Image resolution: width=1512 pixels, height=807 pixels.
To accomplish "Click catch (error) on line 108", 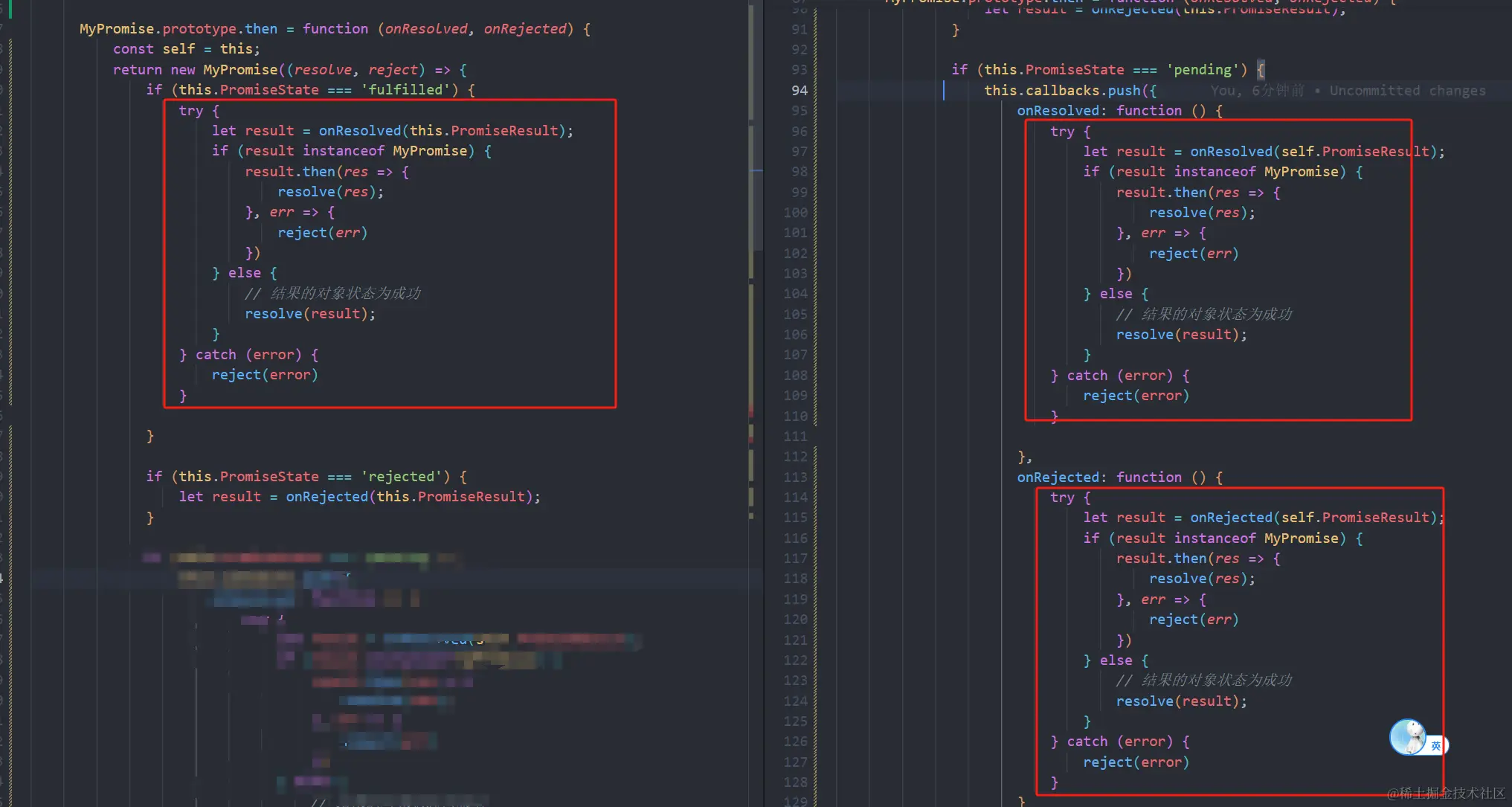I will click(1119, 376).
